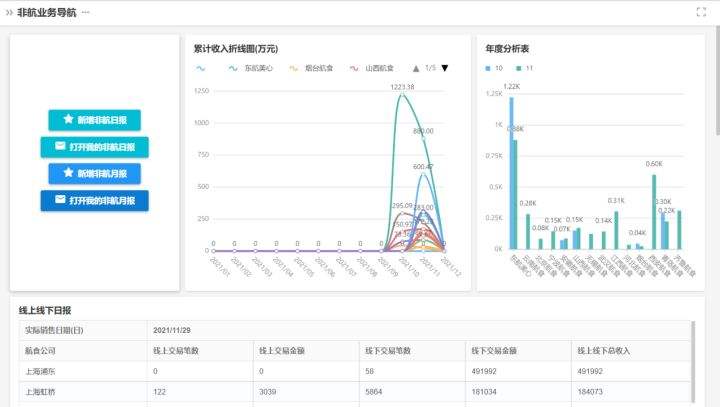Click the star icon on 新增非航月报
This screenshot has width=720, height=407.
tap(68, 173)
